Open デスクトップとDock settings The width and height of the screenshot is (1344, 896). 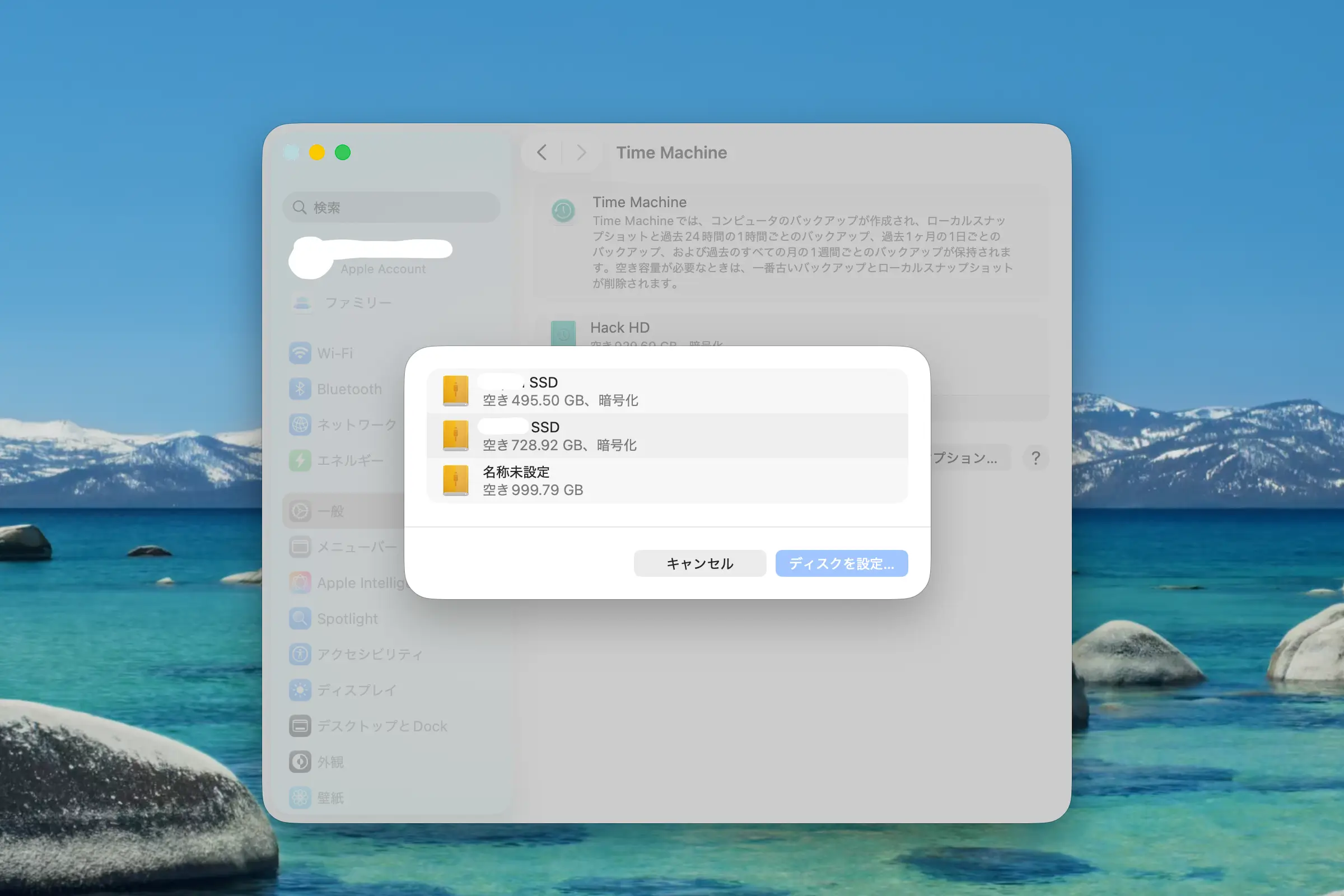[381, 726]
